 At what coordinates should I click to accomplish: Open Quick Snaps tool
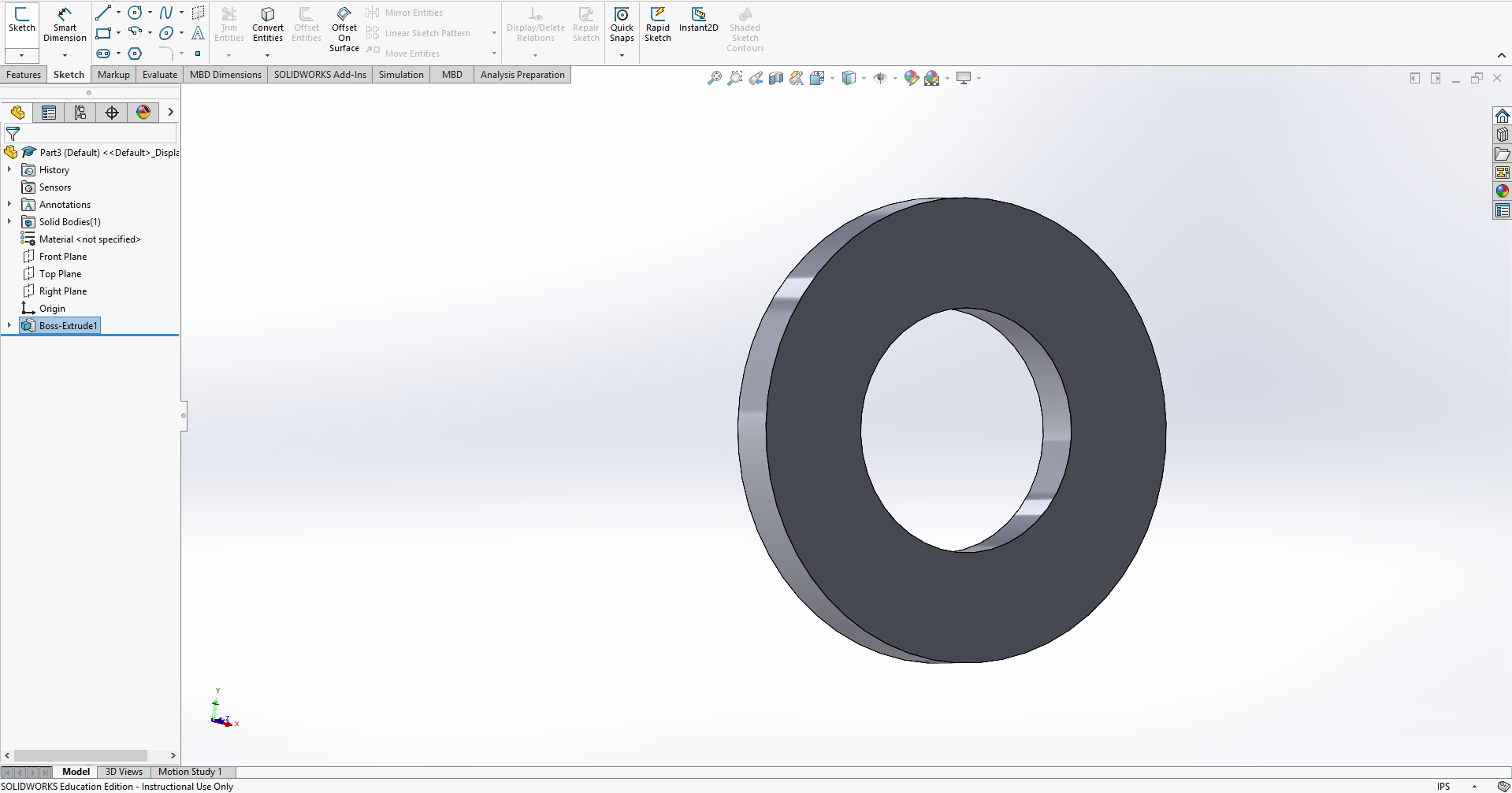coord(622,24)
